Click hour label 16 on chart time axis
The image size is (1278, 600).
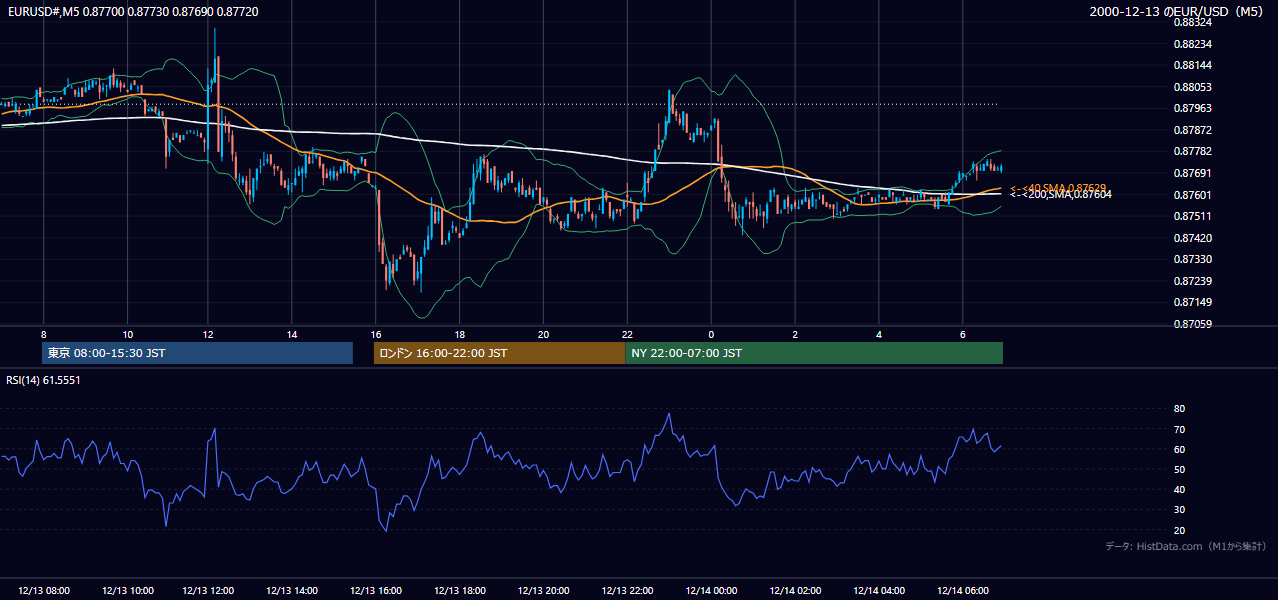point(376,334)
